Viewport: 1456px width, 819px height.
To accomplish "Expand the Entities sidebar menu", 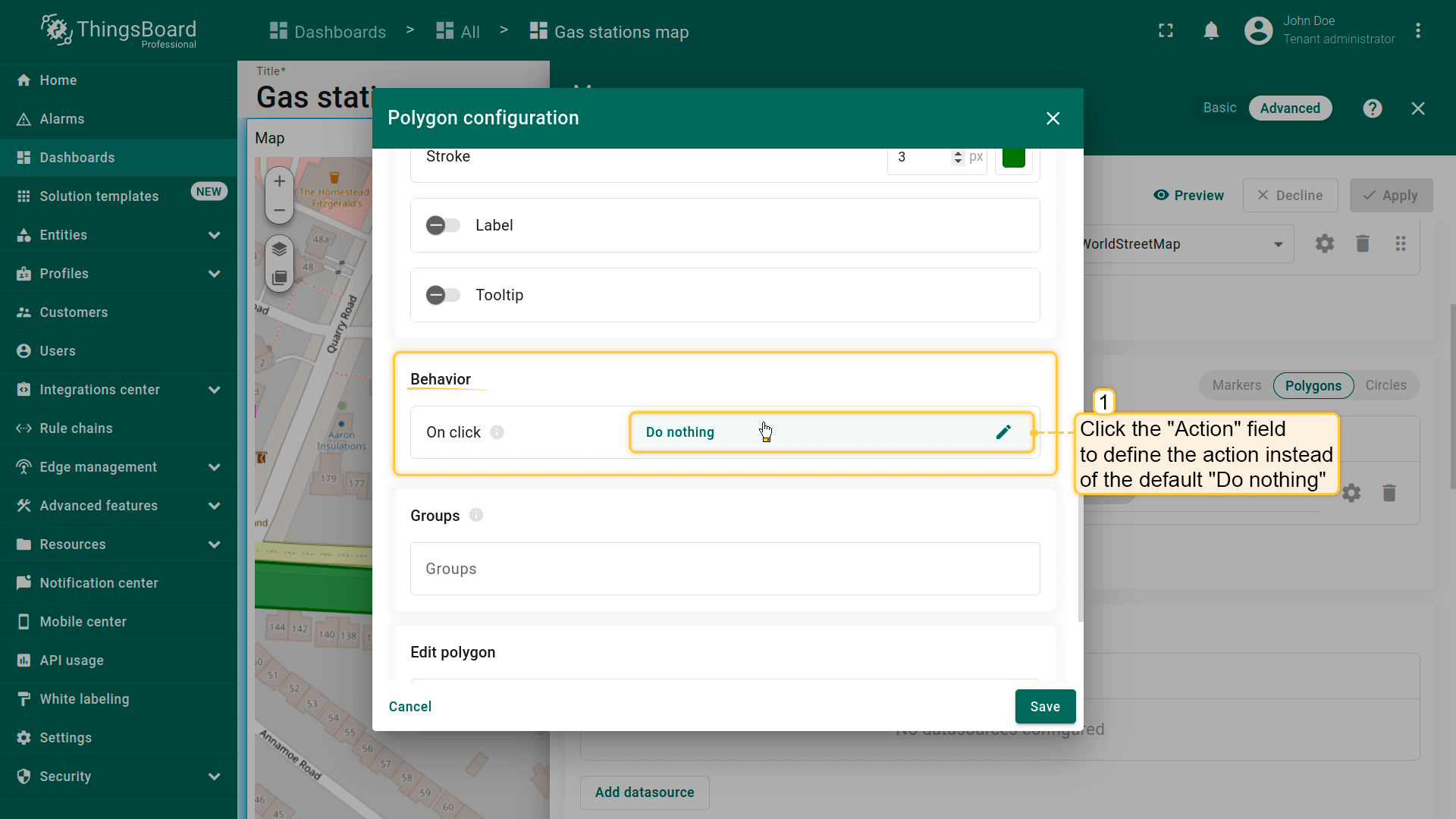I will 214,235.
